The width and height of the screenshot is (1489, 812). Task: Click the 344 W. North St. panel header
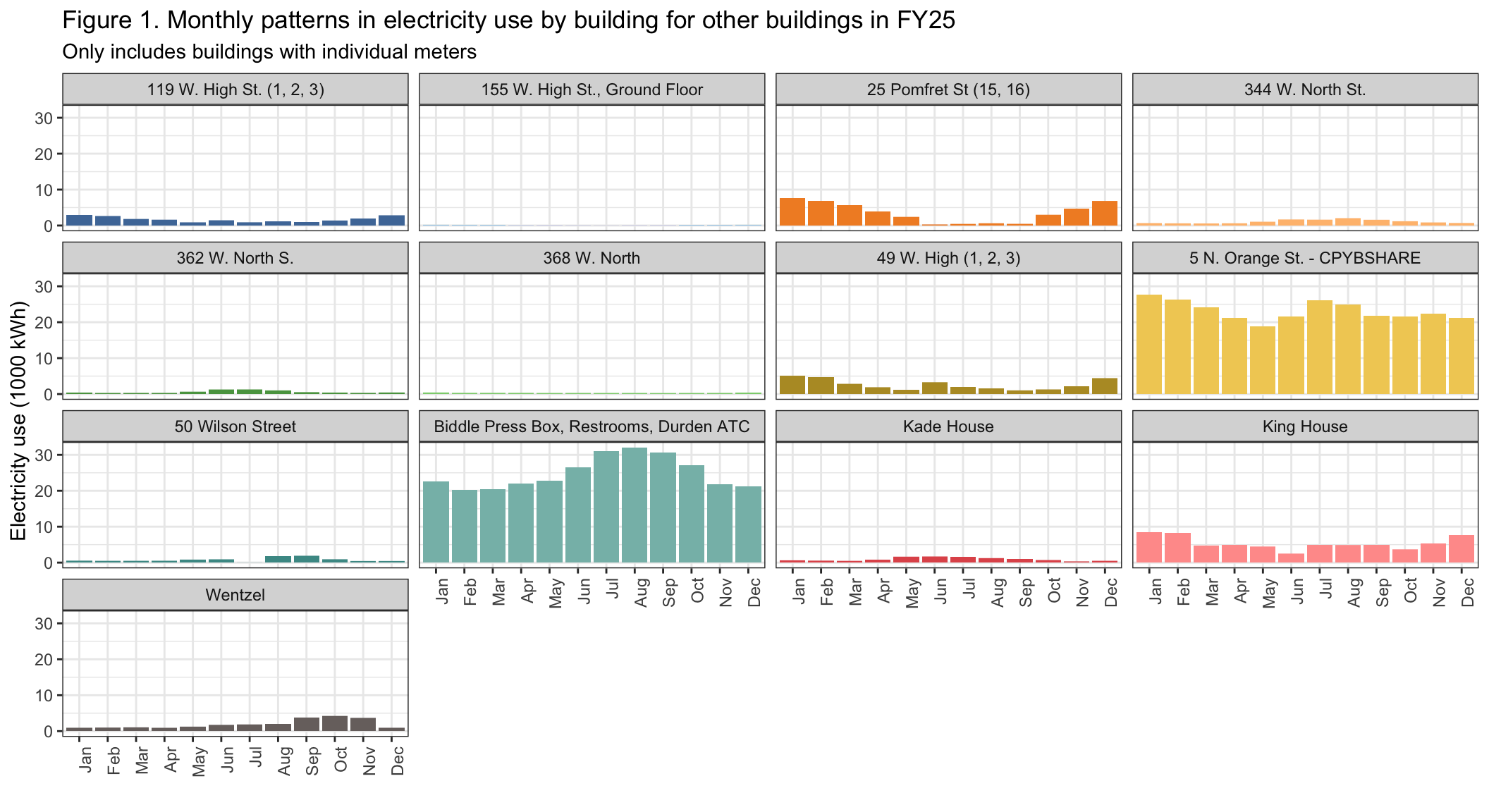pyautogui.click(x=1304, y=90)
